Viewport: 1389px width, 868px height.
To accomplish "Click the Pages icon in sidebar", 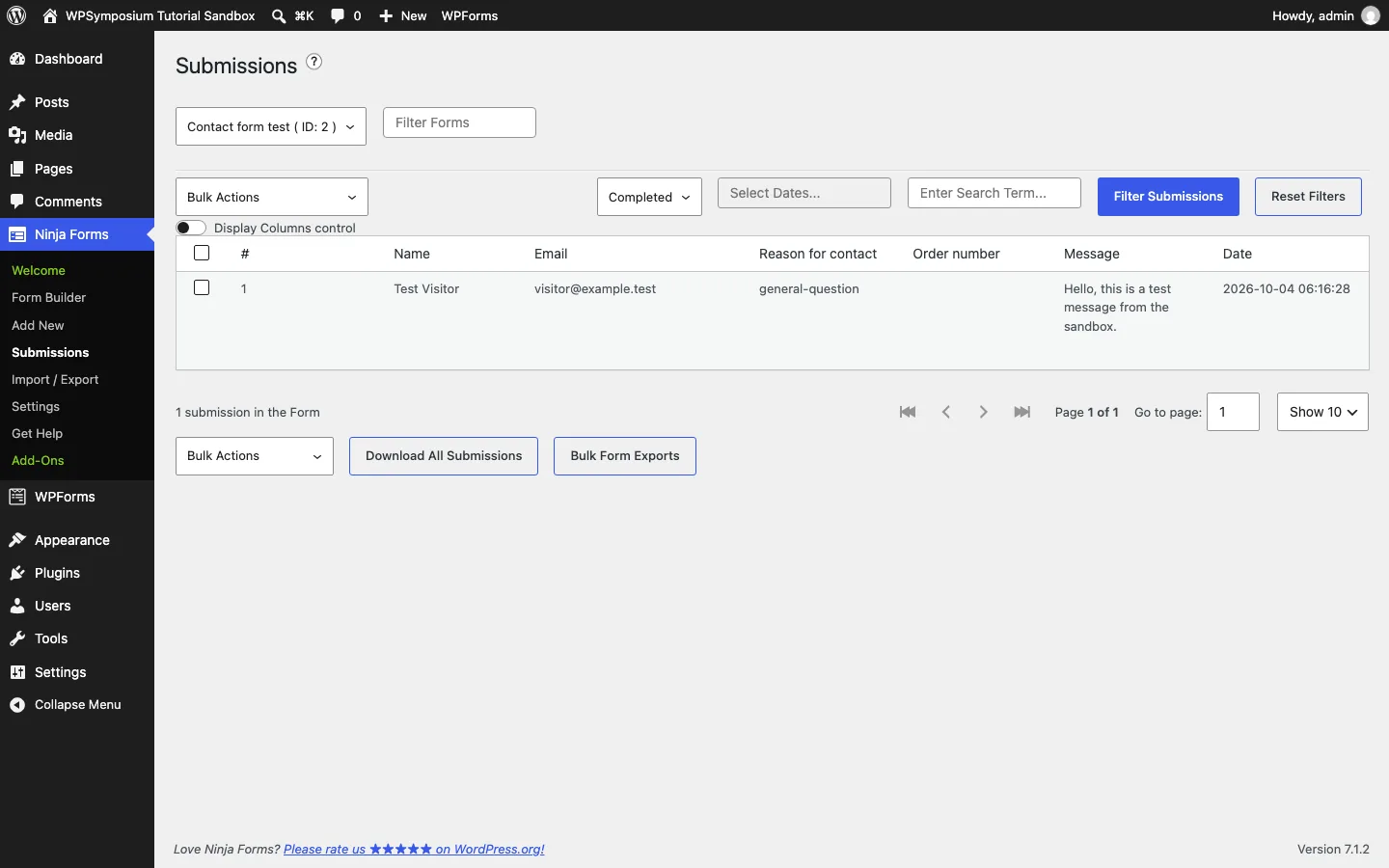I will 17,169.
